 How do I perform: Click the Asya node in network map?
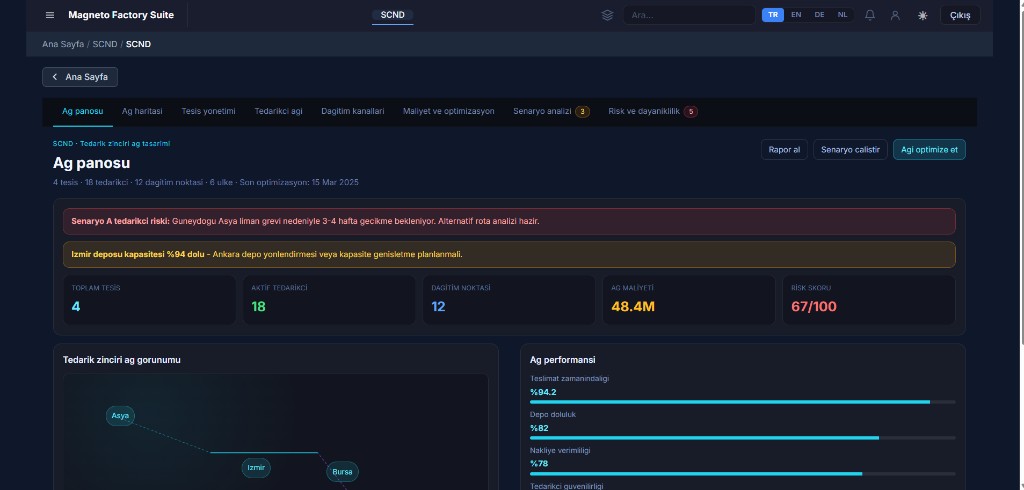120,416
